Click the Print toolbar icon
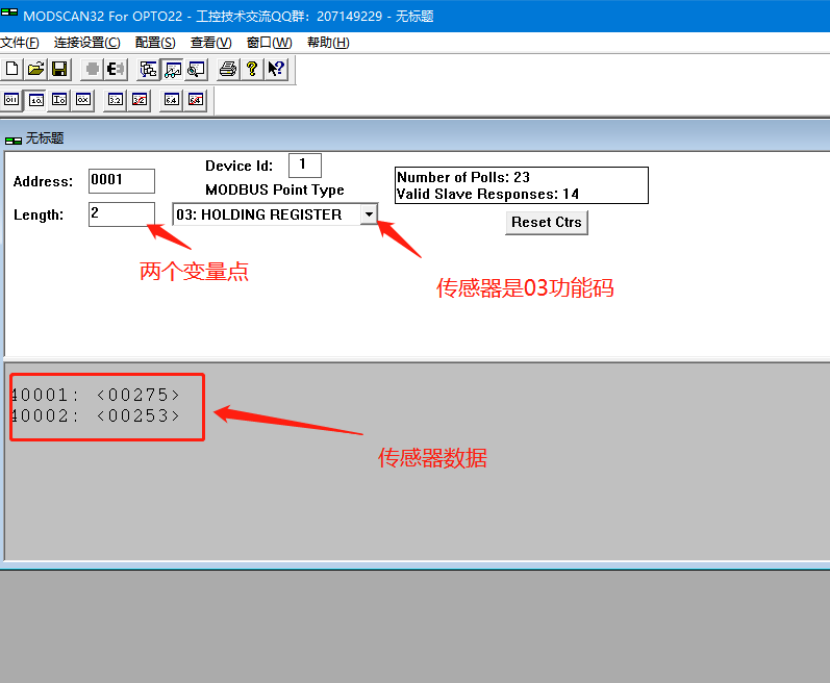 [x=228, y=69]
